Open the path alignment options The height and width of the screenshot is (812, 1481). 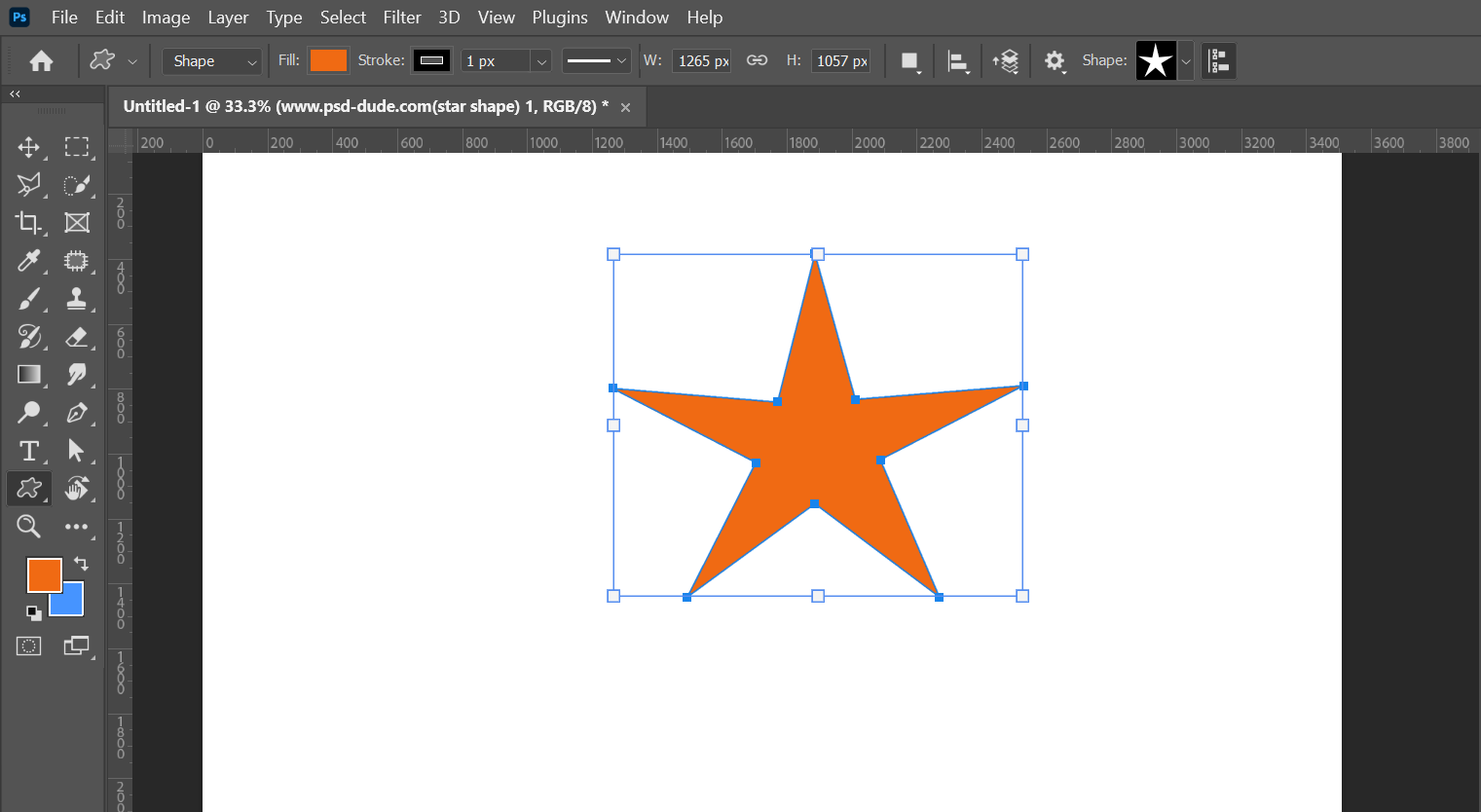(x=958, y=61)
